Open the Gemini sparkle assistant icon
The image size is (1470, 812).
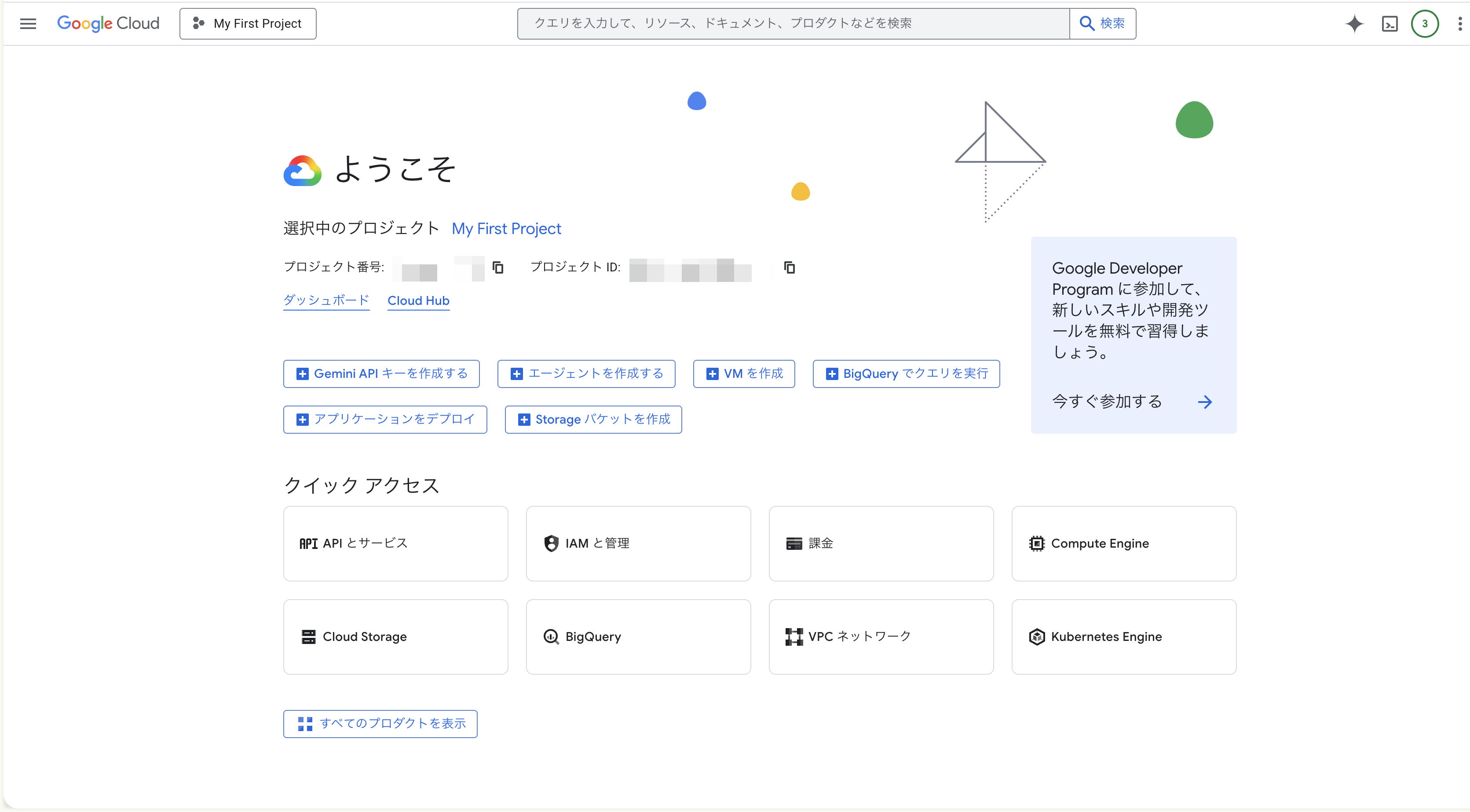point(1354,23)
